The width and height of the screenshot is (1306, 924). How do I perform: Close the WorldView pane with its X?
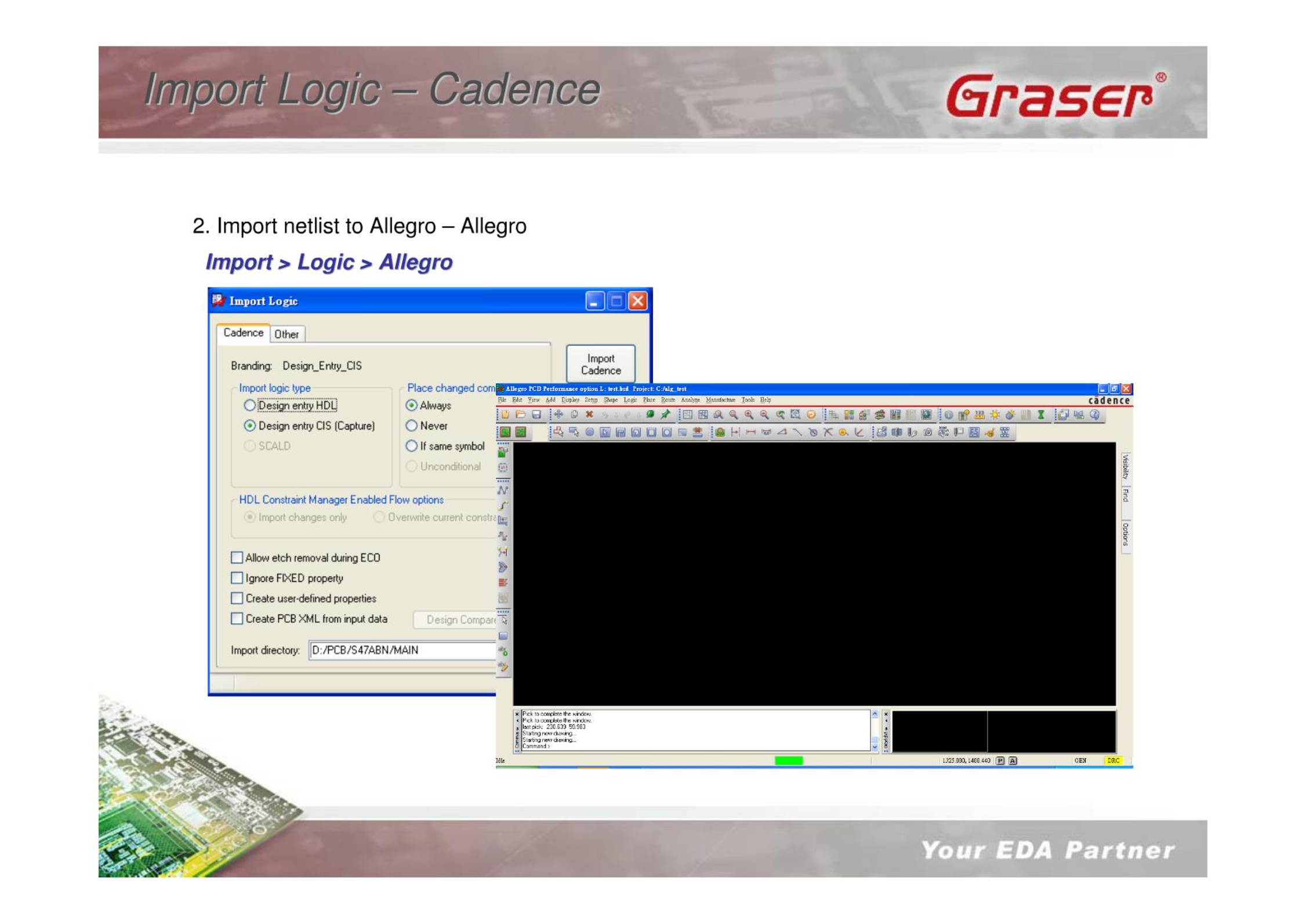pyautogui.click(x=886, y=714)
